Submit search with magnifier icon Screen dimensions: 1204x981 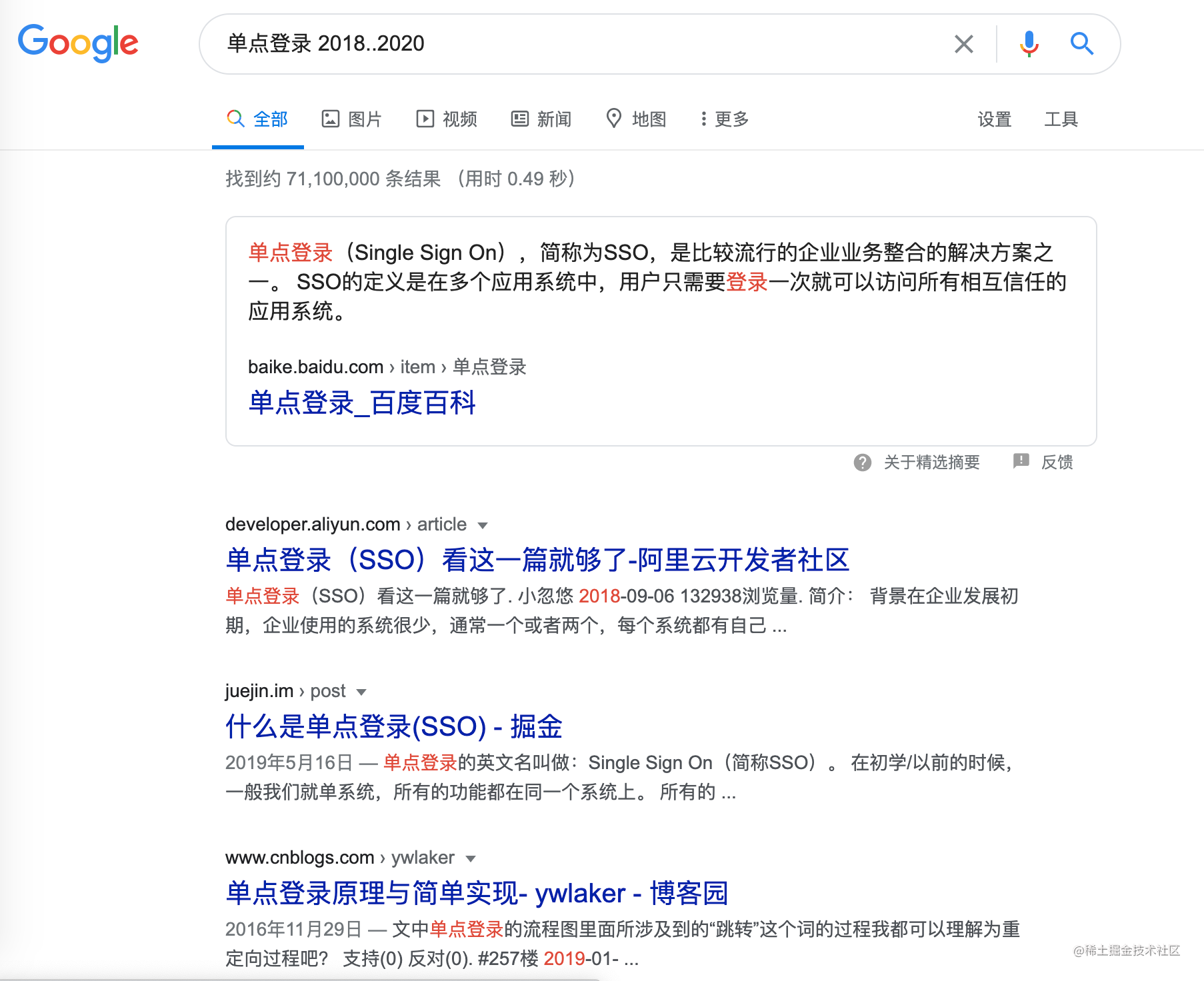pyautogui.click(x=1081, y=44)
